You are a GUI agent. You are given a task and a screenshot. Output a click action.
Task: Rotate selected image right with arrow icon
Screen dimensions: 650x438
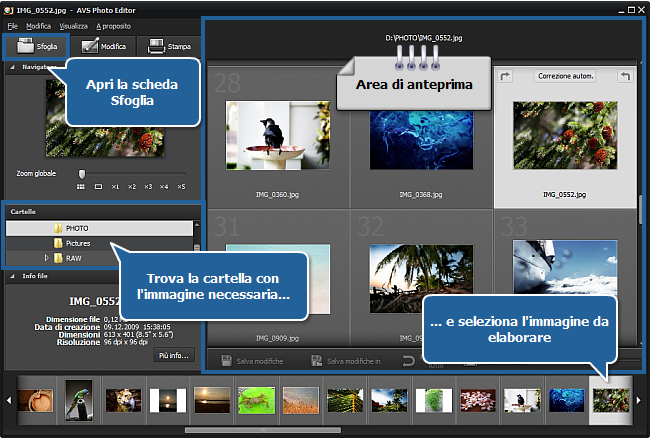[x=505, y=76]
